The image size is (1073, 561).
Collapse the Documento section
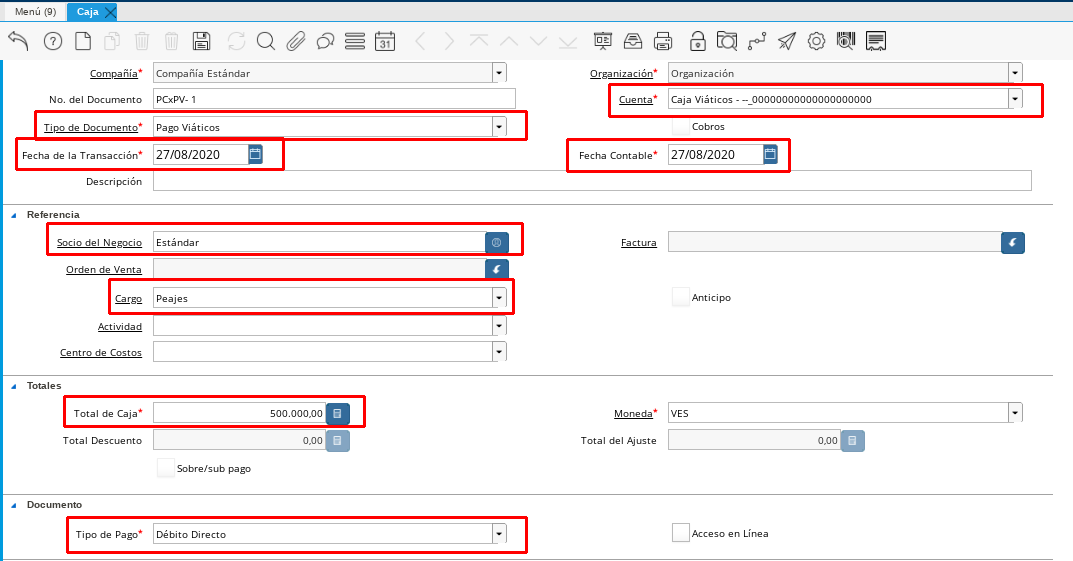(x=14, y=505)
